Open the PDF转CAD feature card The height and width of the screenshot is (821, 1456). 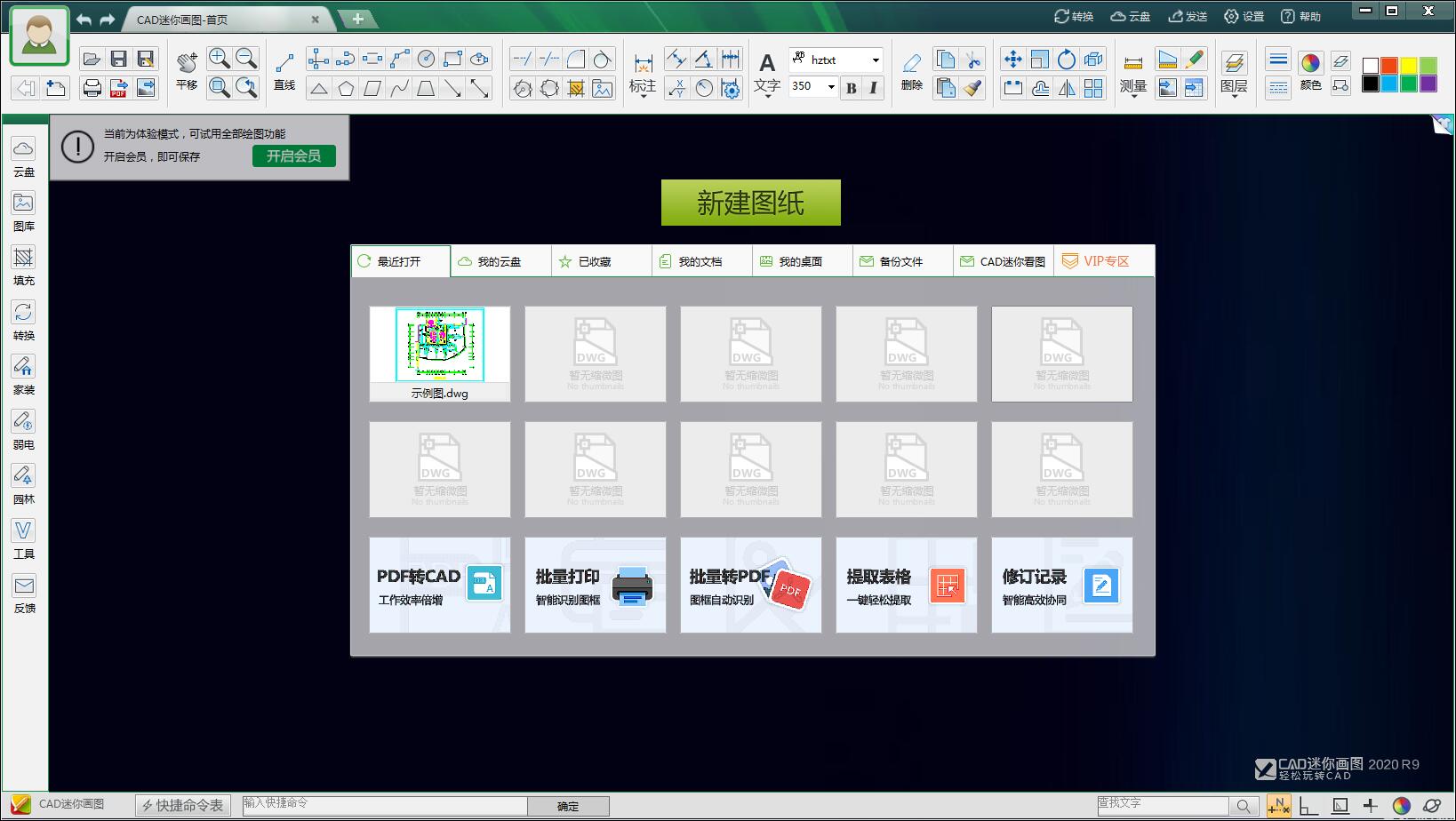pos(440,585)
